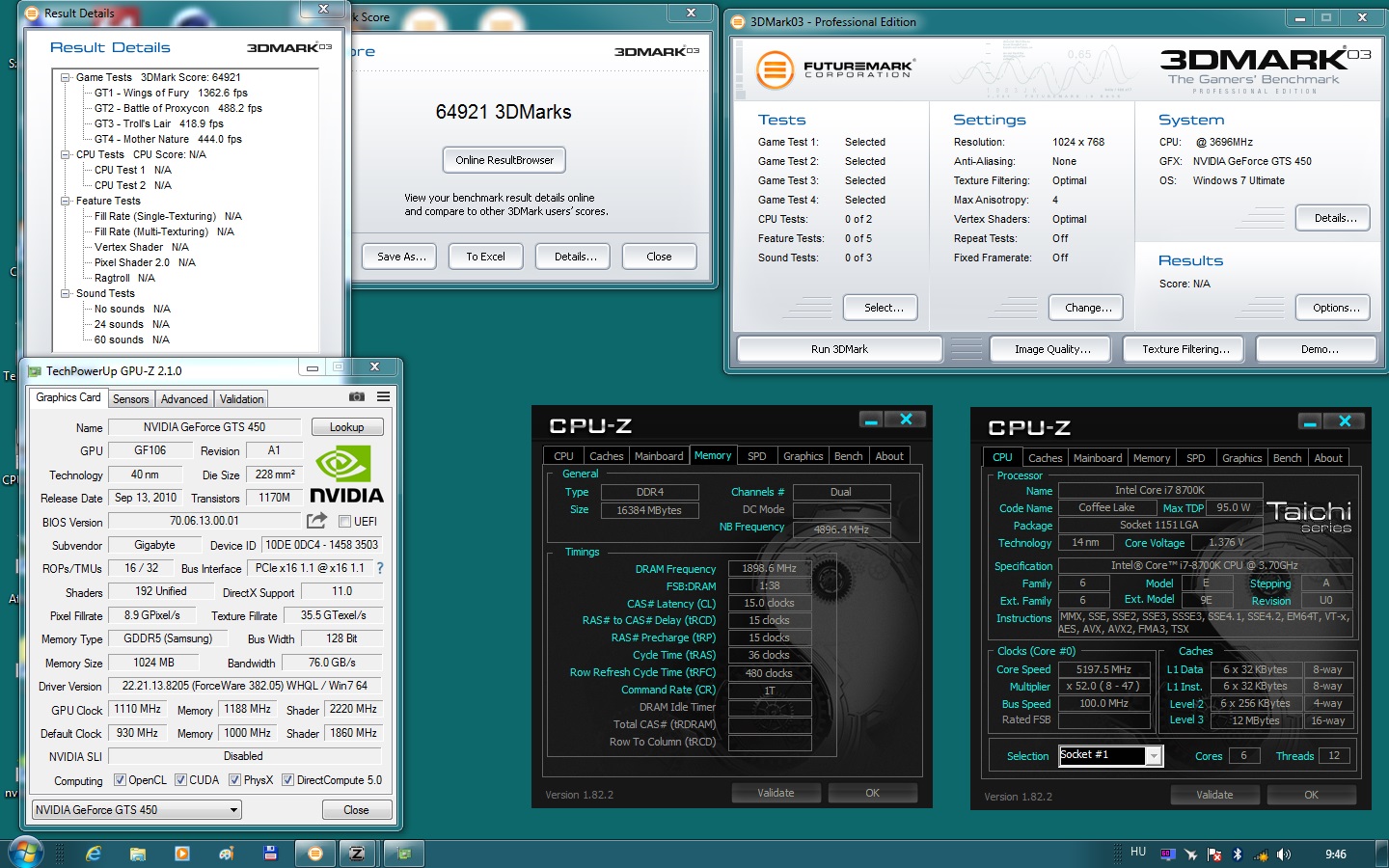Collapse the CPU Tests tree node
1389x868 pixels.
point(66,154)
